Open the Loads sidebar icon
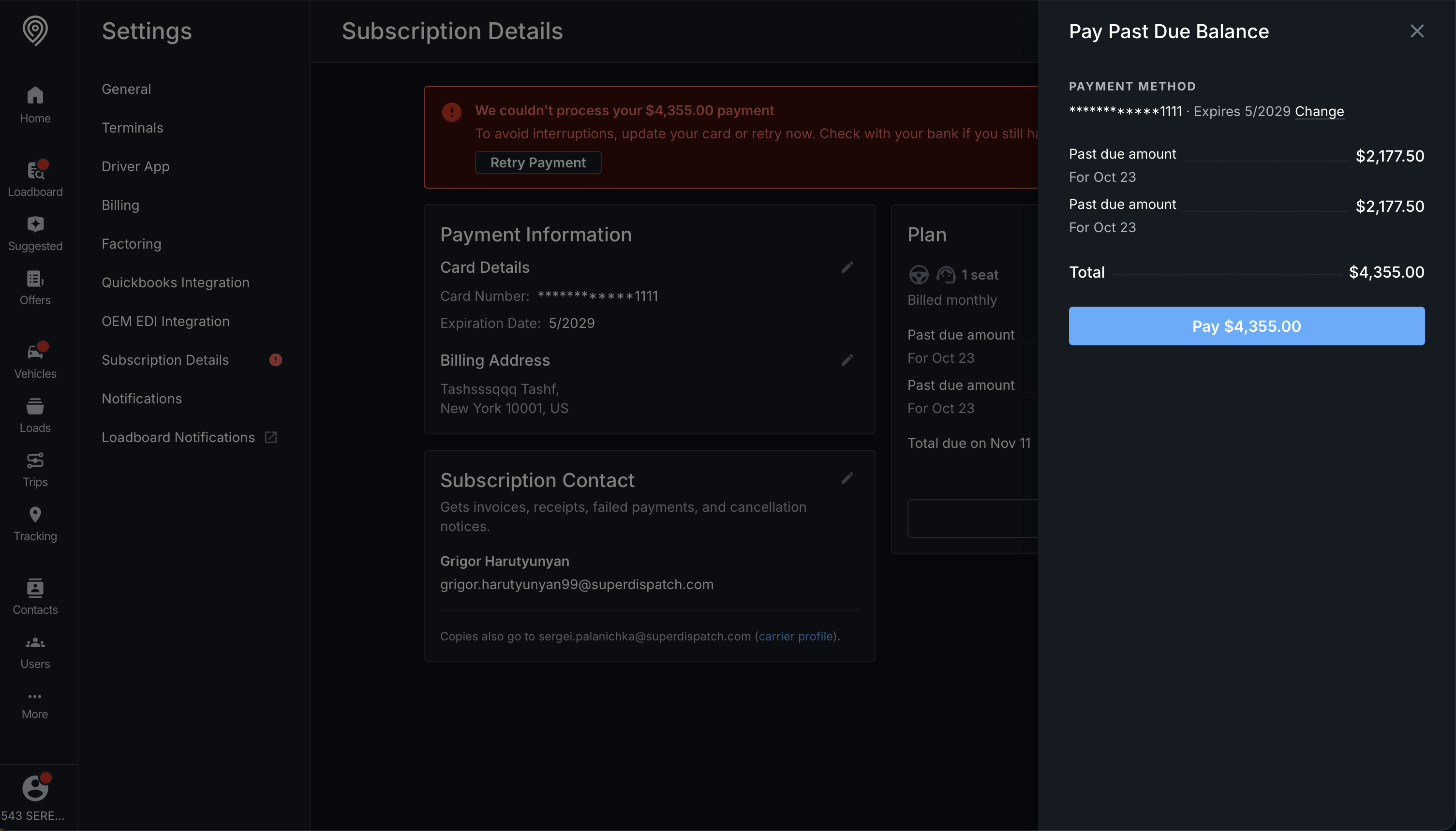This screenshot has width=1456, height=831. pyautogui.click(x=35, y=416)
